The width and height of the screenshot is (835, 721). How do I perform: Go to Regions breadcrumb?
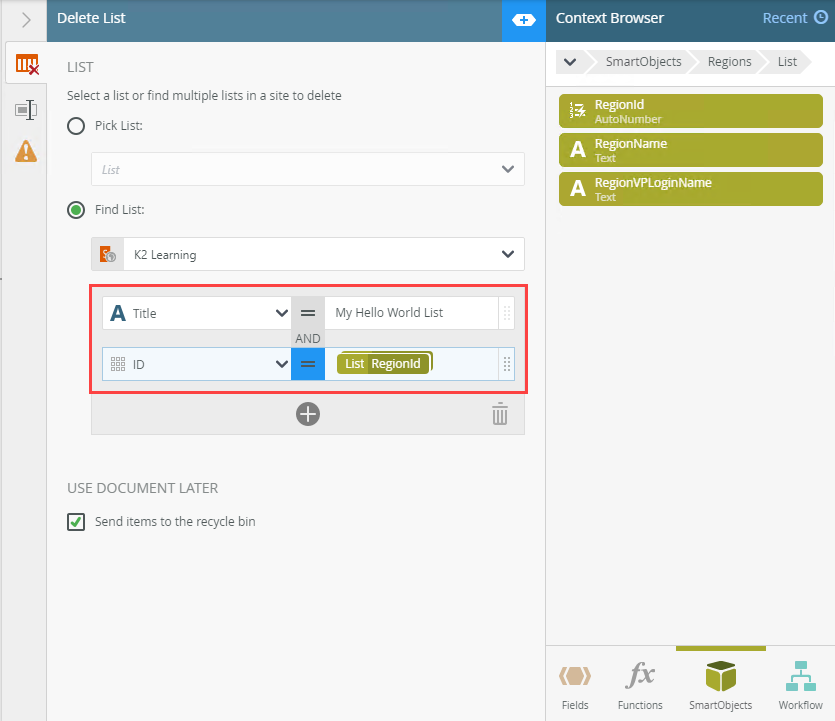point(729,62)
